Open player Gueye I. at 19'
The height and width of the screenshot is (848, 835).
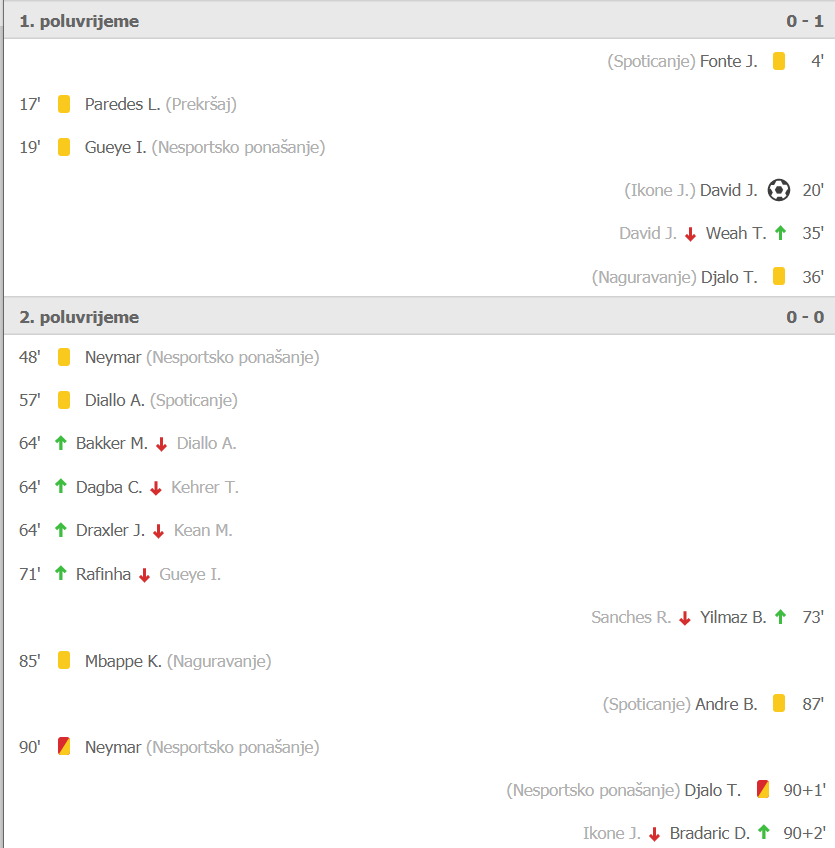click(x=116, y=147)
